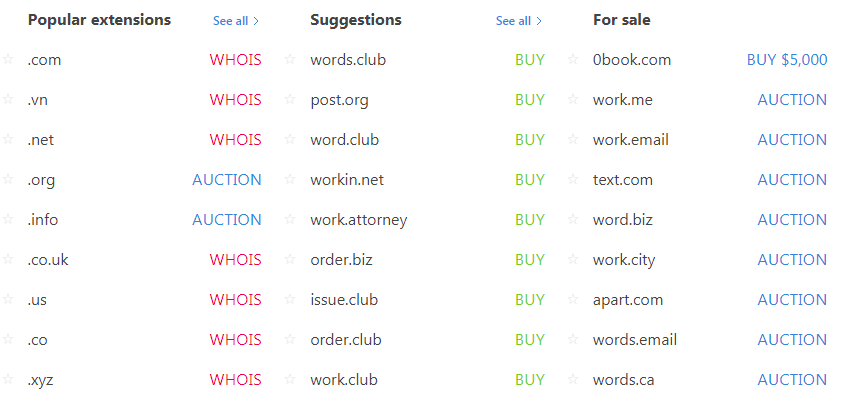This screenshot has width=852, height=407.
Task: Click WHOIS for the .com extension
Action: pyautogui.click(x=235, y=60)
